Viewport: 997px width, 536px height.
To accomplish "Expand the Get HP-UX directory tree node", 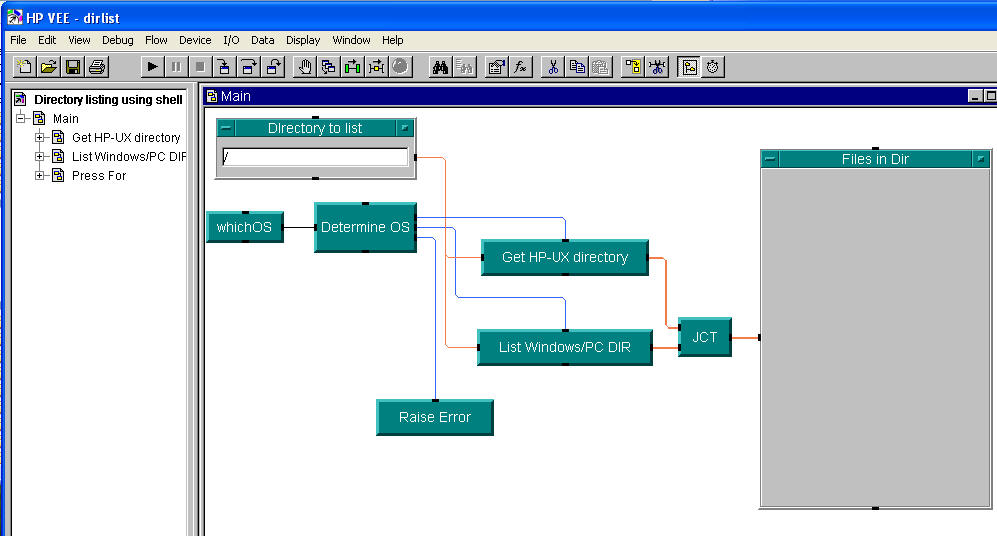I will (40, 138).
